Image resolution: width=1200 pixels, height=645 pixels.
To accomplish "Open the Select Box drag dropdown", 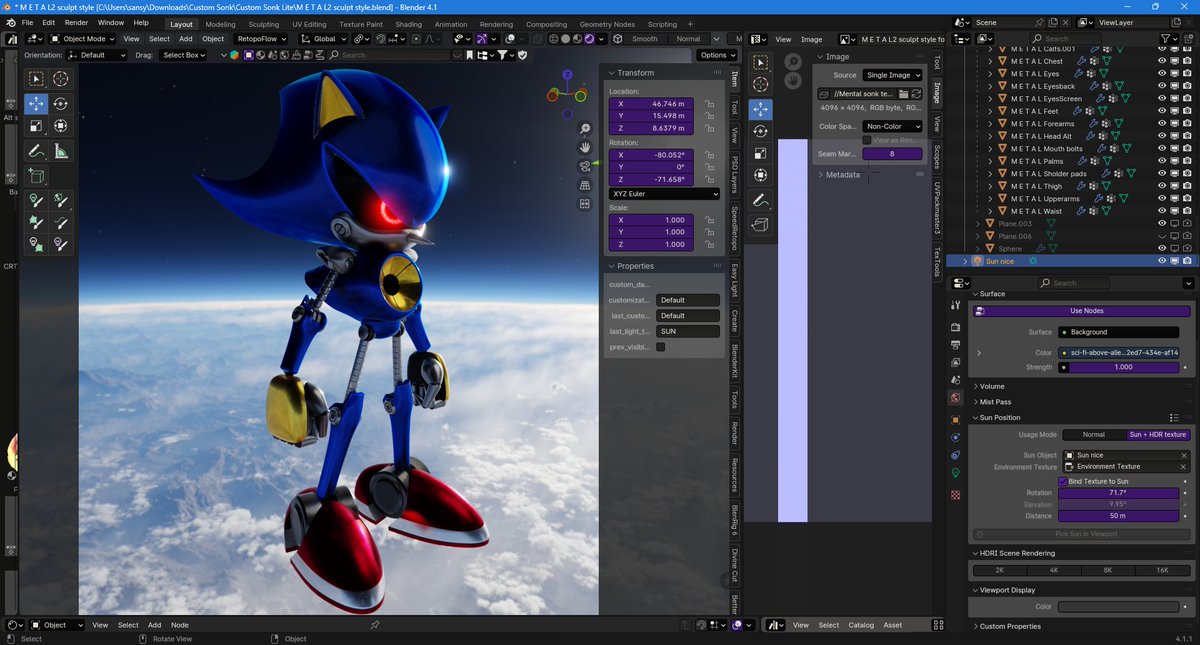I will coord(185,55).
